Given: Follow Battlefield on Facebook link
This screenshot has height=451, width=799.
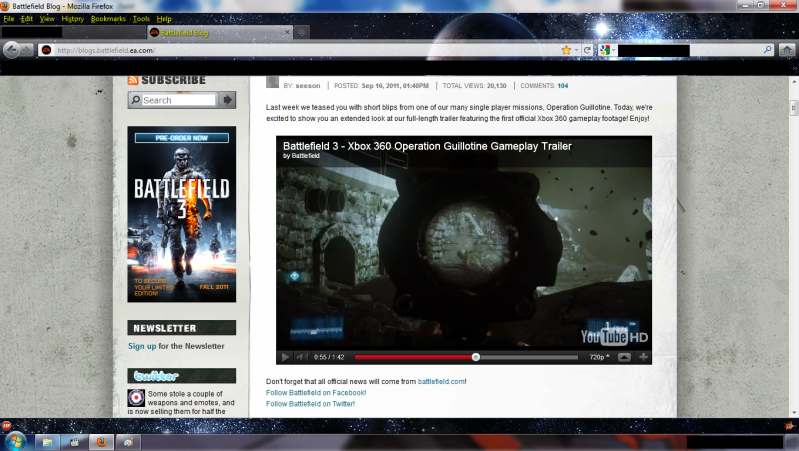Looking at the screenshot, I should [x=316, y=392].
